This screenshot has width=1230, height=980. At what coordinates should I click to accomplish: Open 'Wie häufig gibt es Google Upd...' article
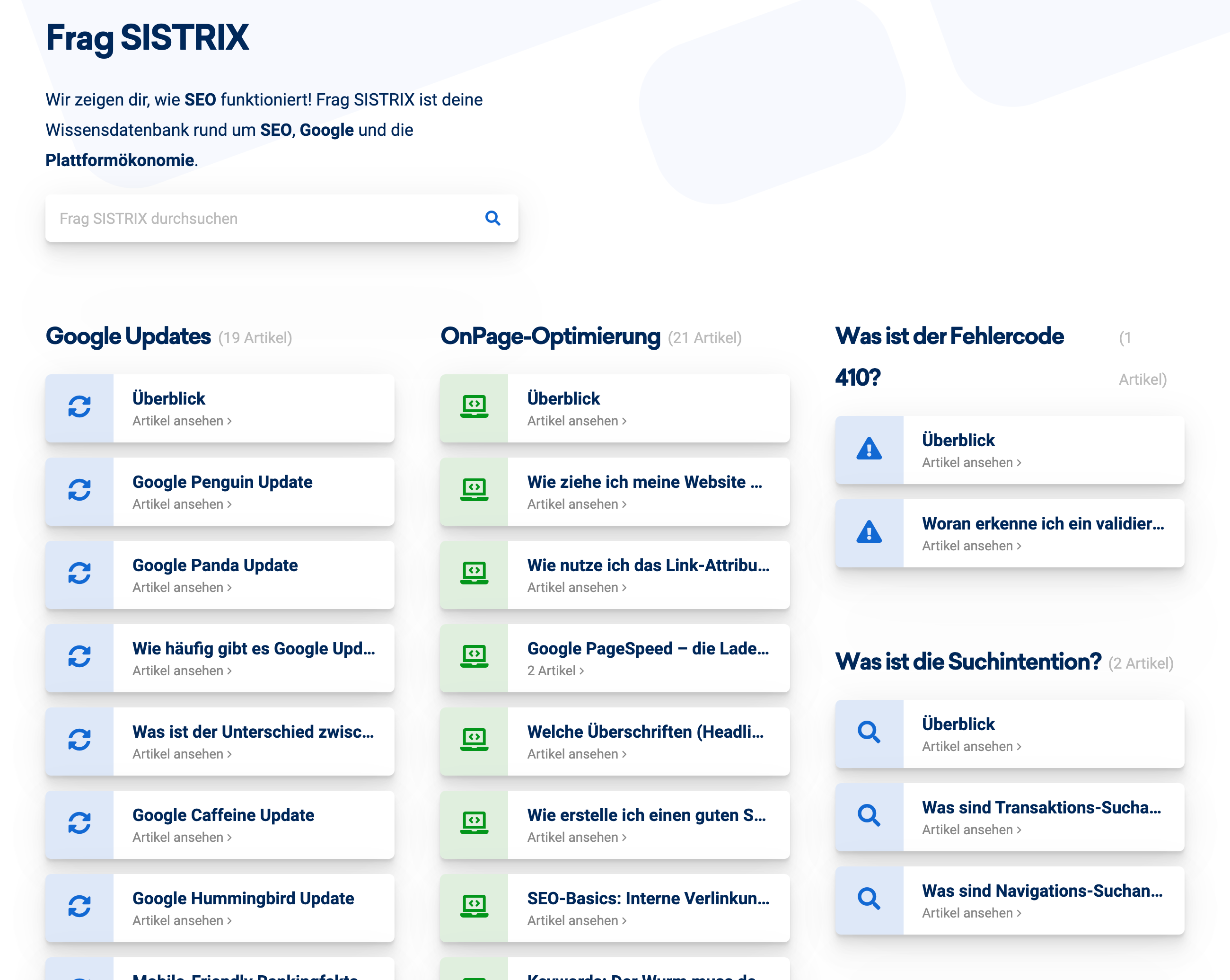tap(254, 648)
